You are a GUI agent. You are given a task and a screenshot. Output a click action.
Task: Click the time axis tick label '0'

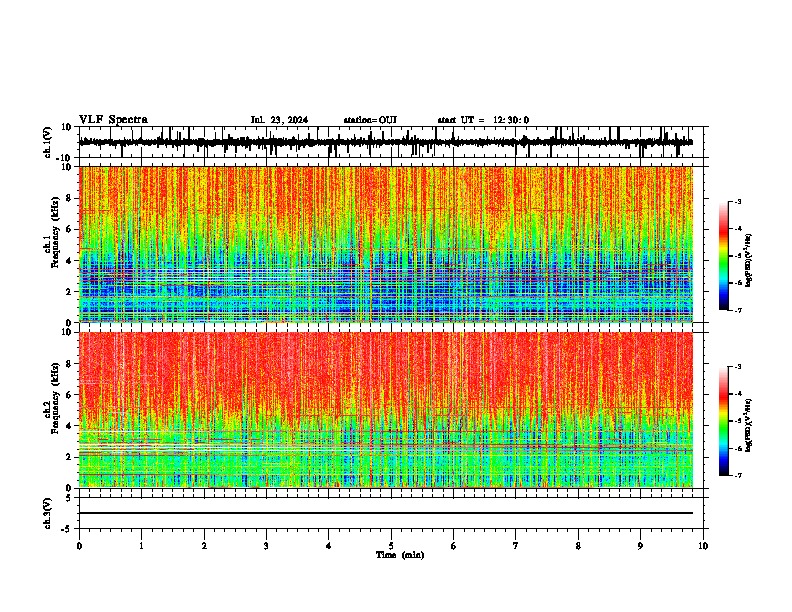[79, 546]
